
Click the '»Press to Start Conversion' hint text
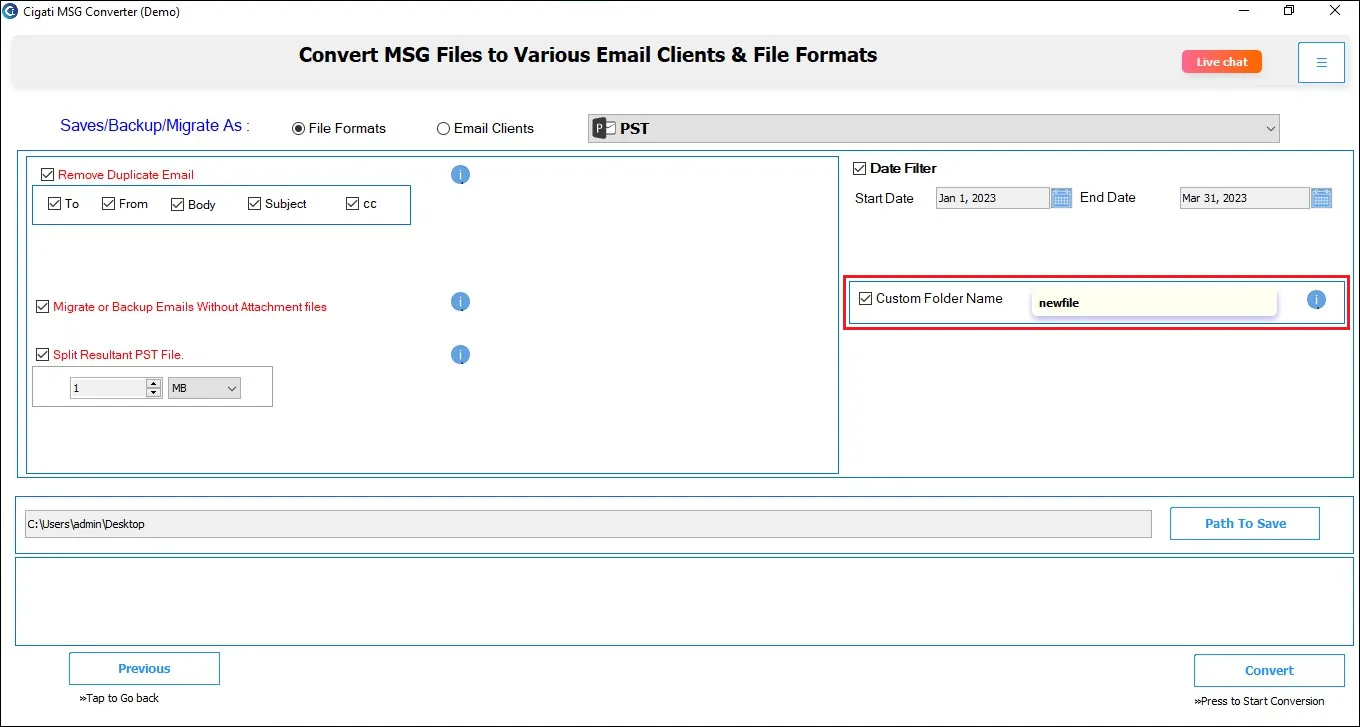pyautogui.click(x=1259, y=701)
